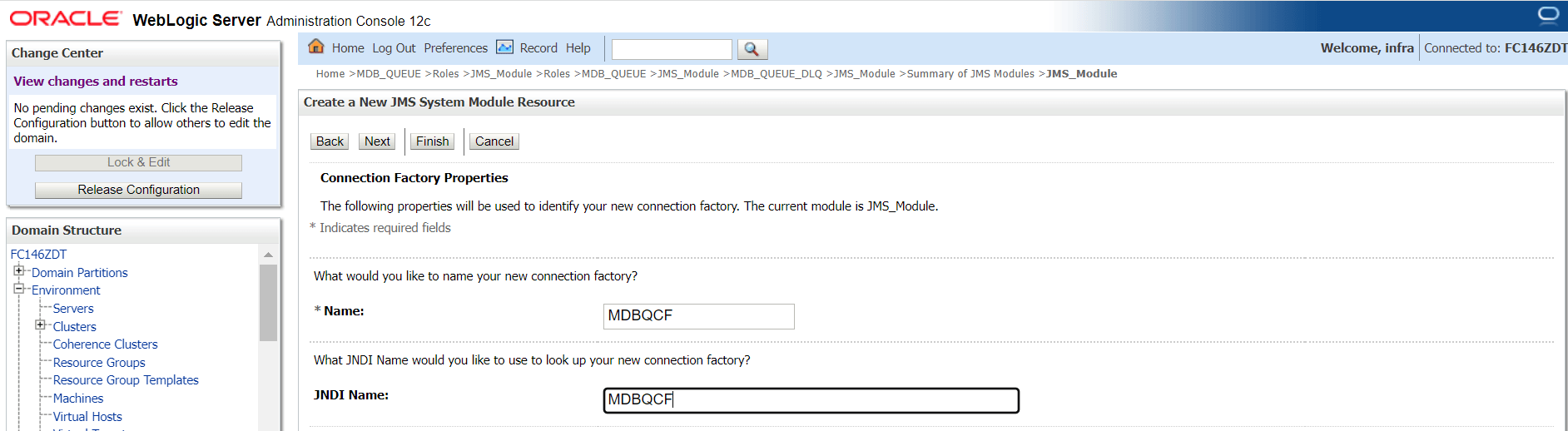Open the FC146ZDT domain root node
Viewport: 1568px width, 431px height.
(x=38, y=255)
